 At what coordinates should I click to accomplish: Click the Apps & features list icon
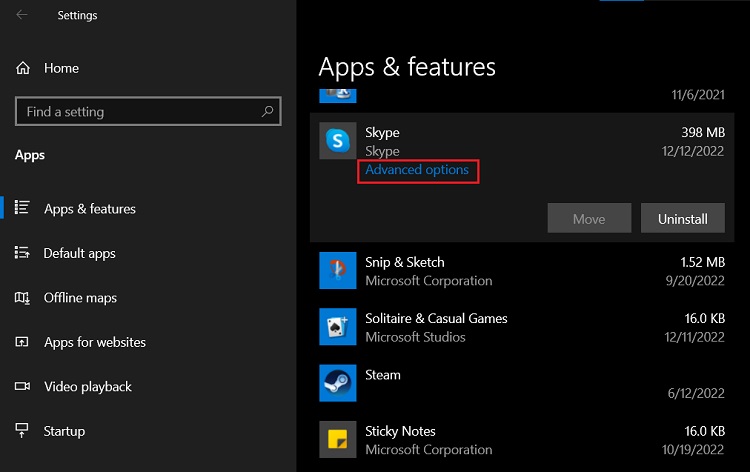(x=22, y=208)
